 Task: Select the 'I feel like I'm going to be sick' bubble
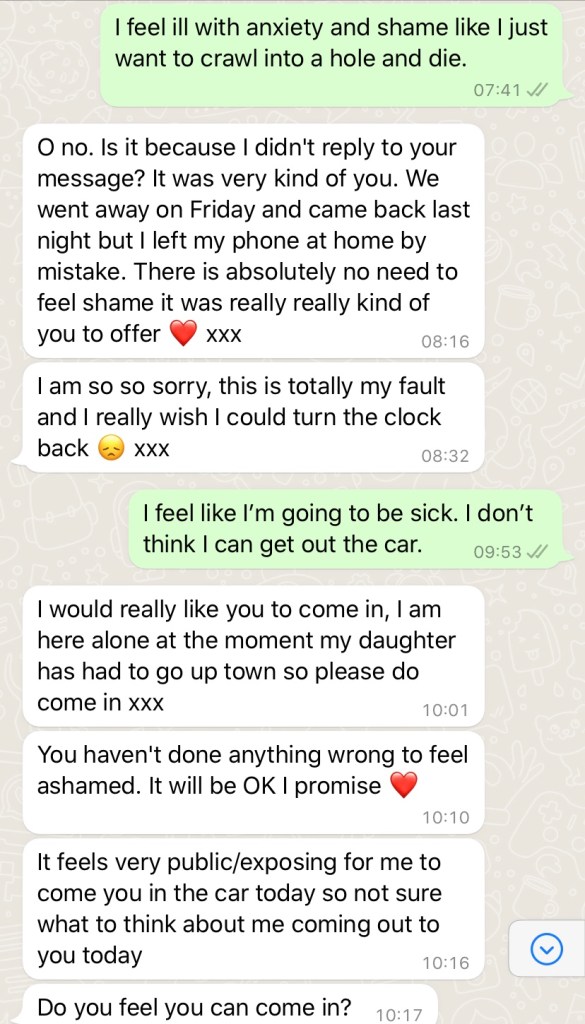[348, 529]
